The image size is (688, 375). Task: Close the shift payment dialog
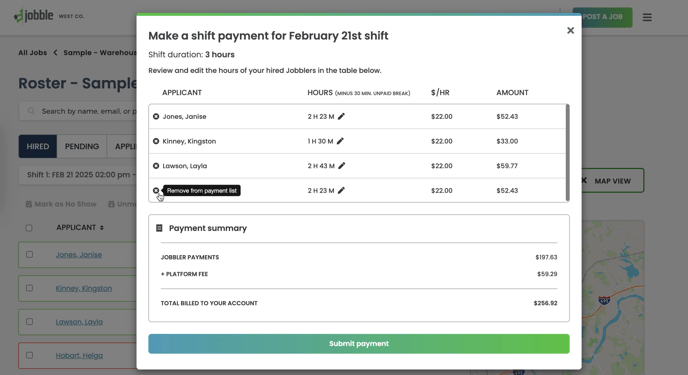click(x=570, y=30)
